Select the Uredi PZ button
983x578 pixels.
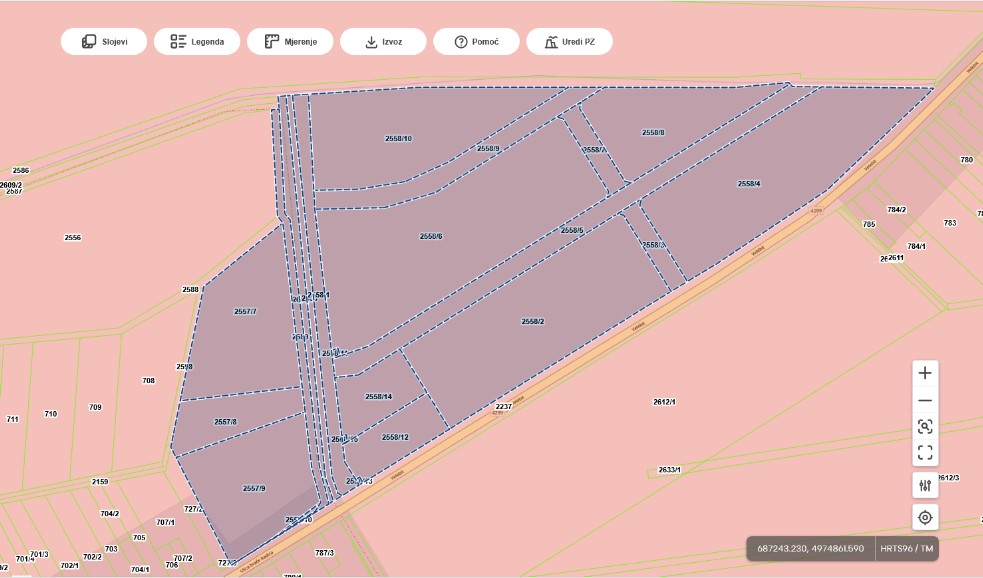pyautogui.click(x=569, y=42)
